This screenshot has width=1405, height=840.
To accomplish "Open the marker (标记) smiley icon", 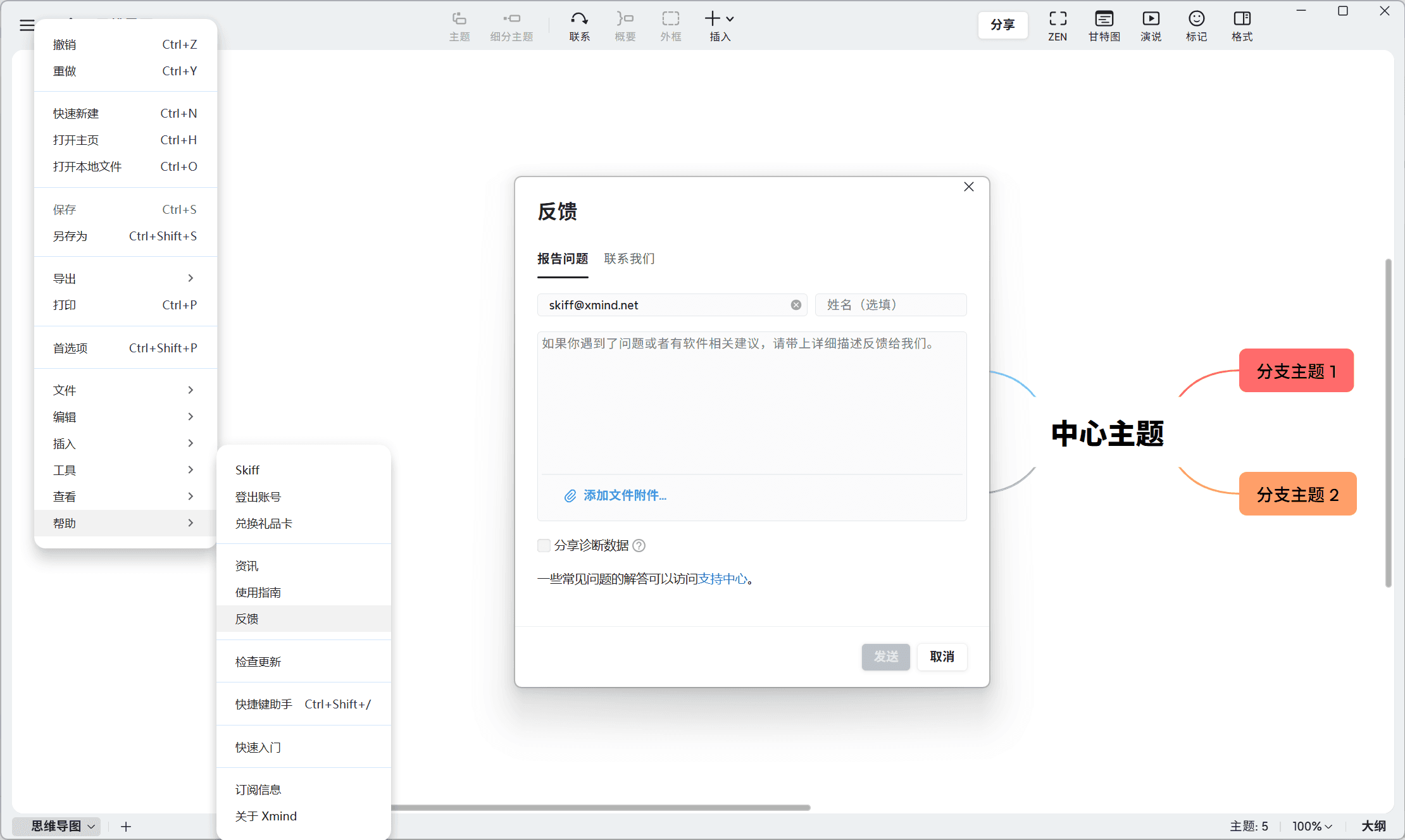I will (1196, 19).
